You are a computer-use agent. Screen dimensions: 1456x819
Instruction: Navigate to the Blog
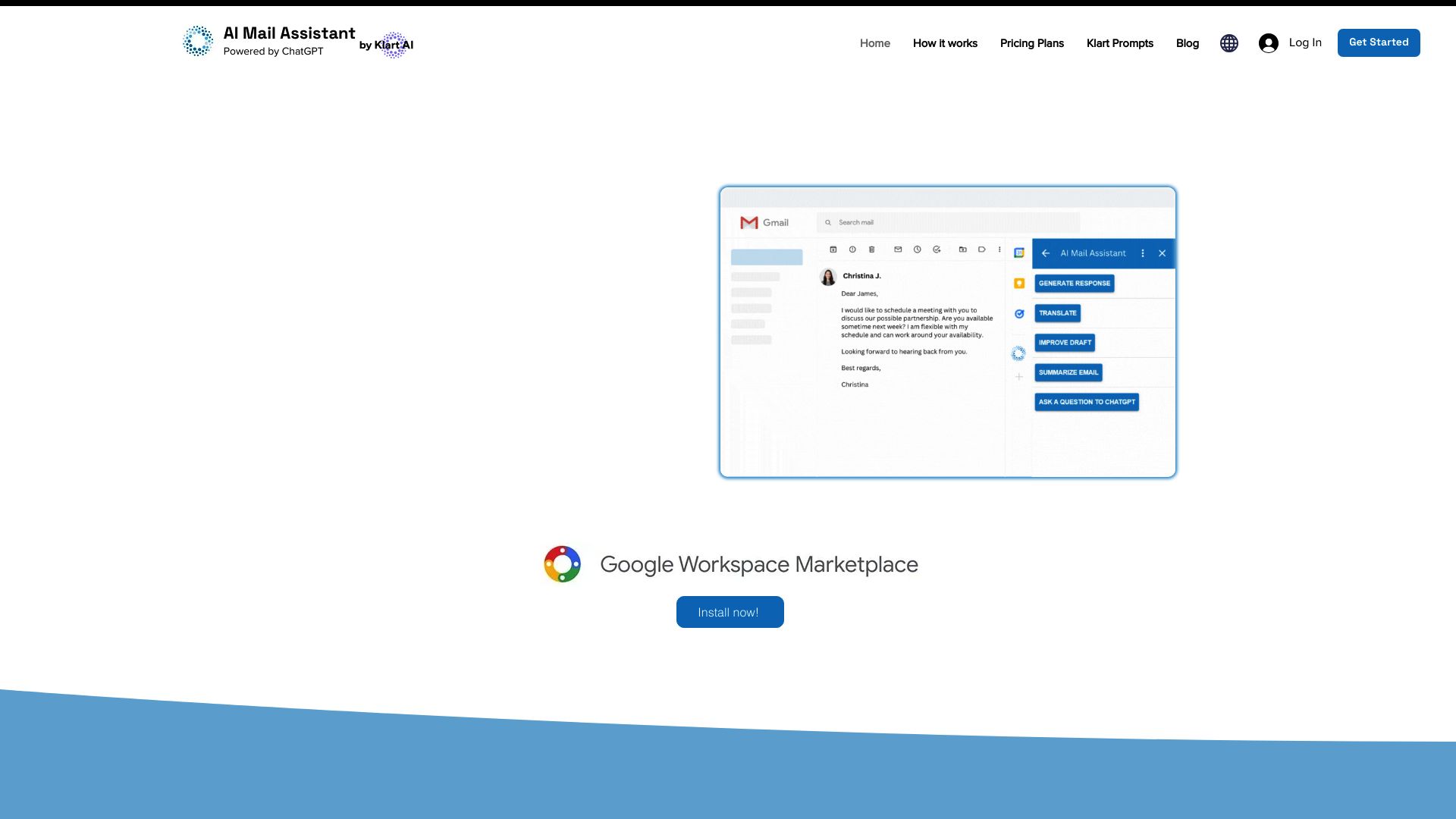(1187, 43)
